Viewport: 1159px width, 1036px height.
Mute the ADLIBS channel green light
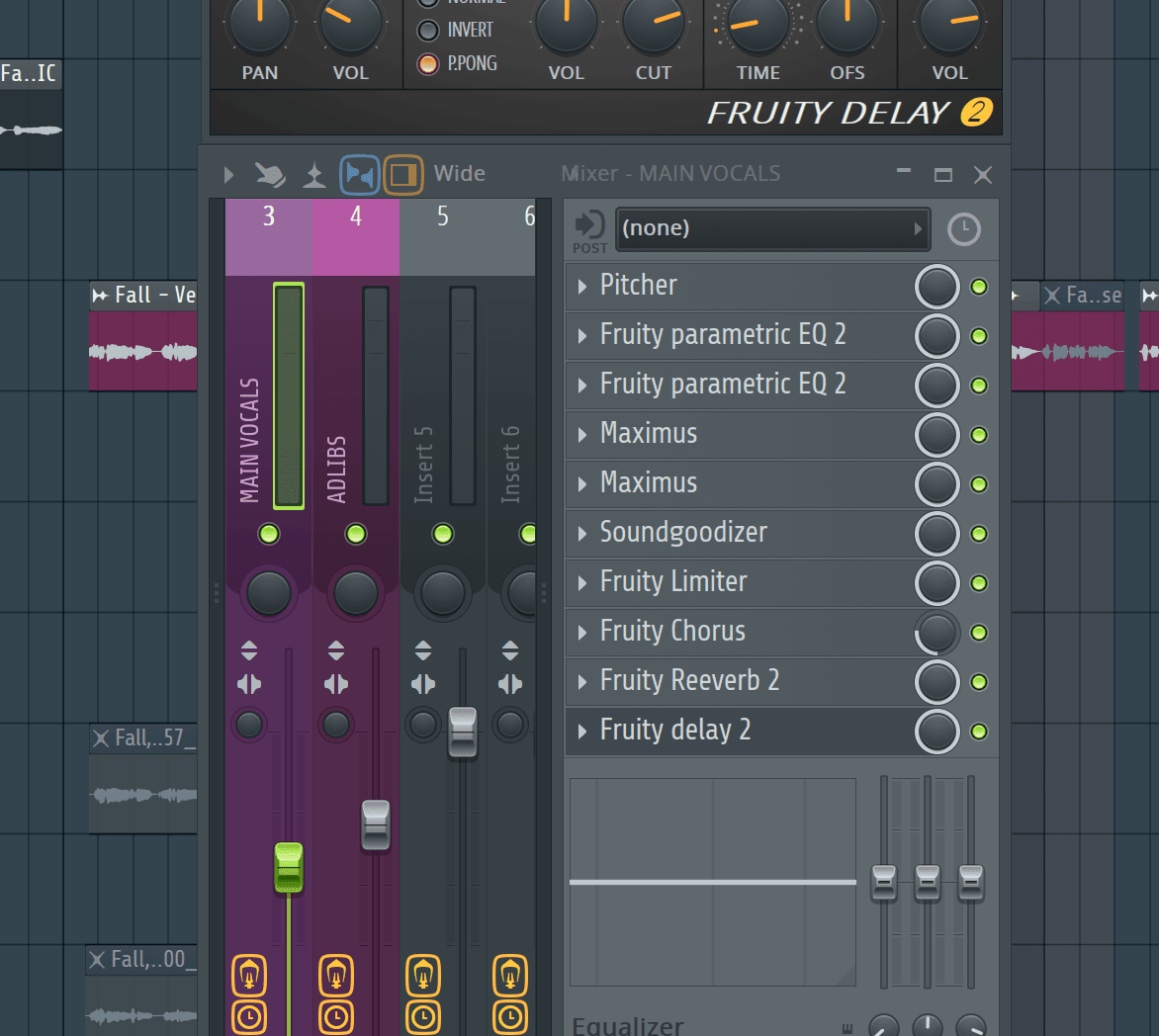click(x=356, y=534)
